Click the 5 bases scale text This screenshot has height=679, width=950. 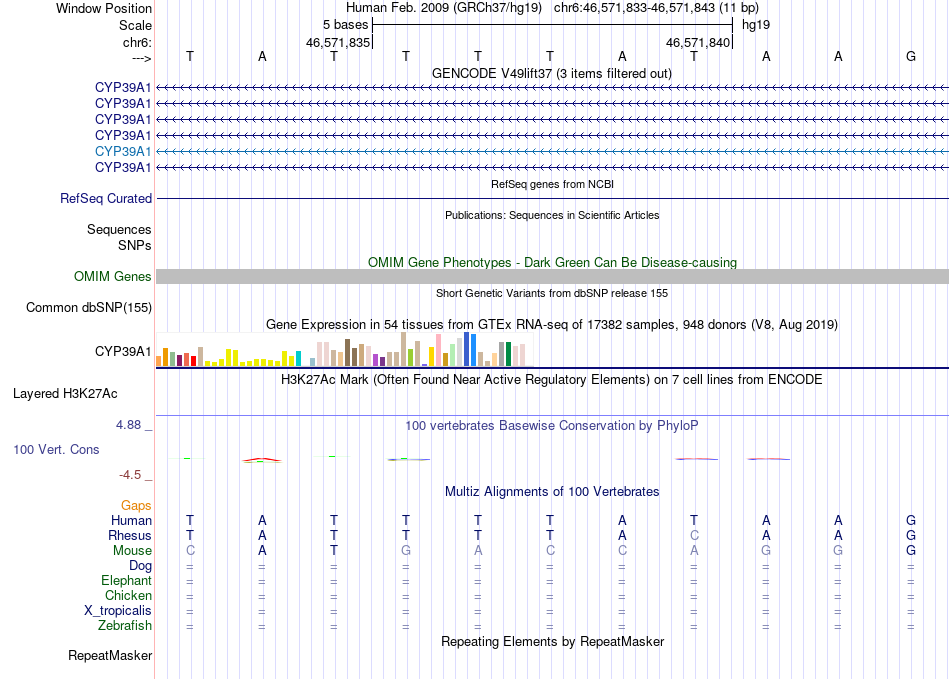345,25
